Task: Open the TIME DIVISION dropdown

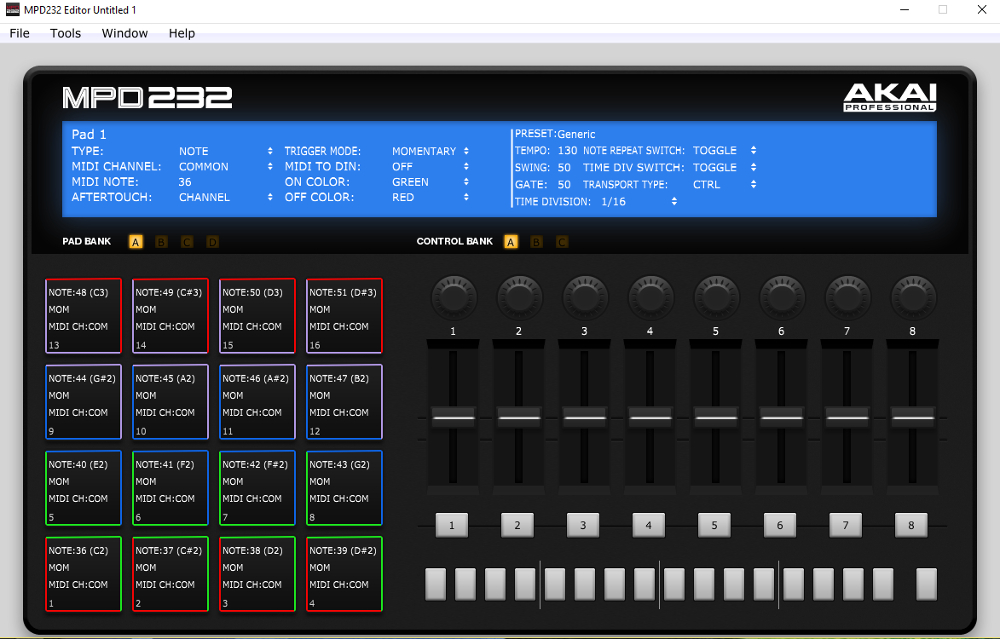Action: pos(675,201)
